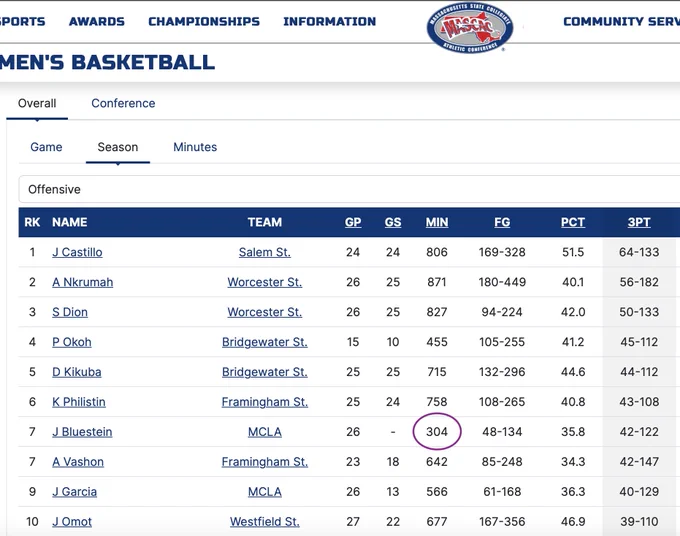680x536 pixels.
Task: Select the Minutes stats tab
Action: pyautogui.click(x=195, y=147)
